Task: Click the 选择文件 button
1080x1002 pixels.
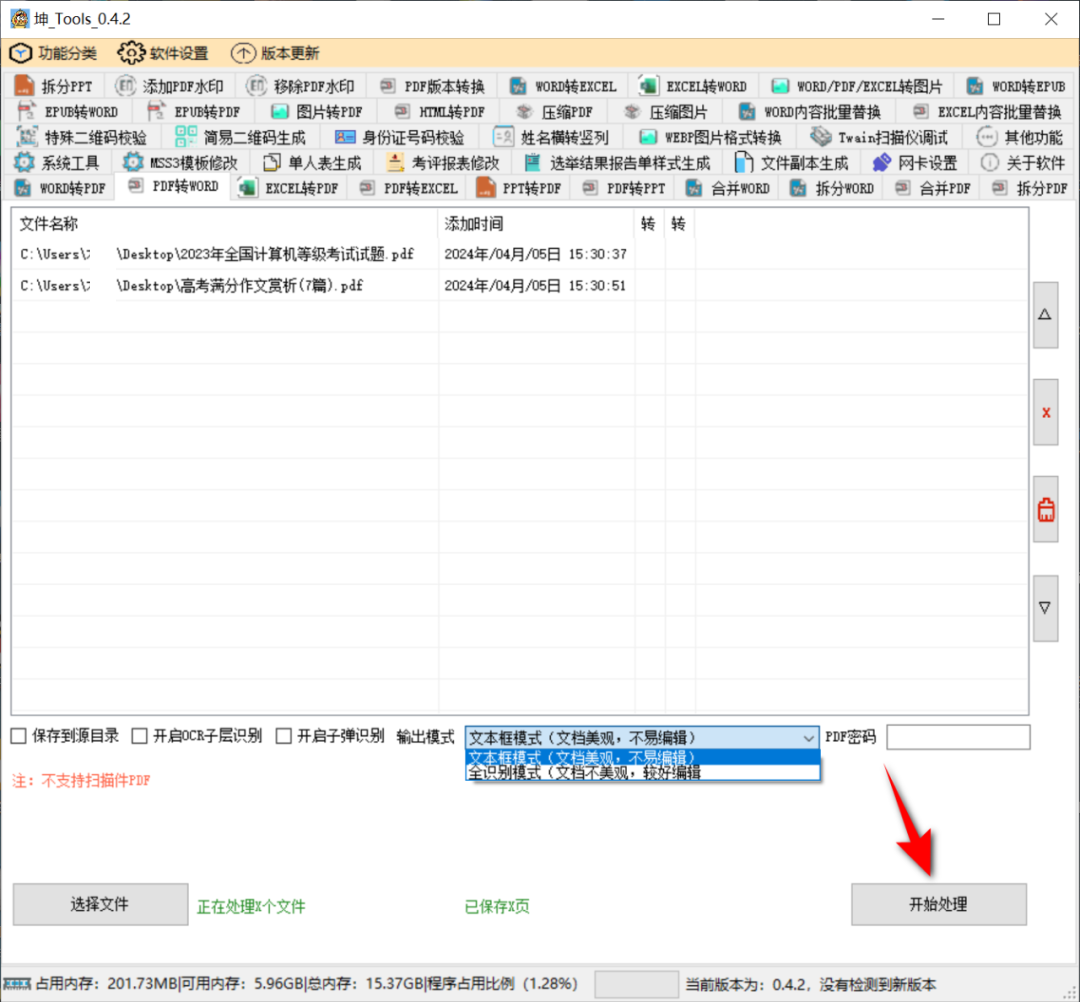Action: click(100, 904)
